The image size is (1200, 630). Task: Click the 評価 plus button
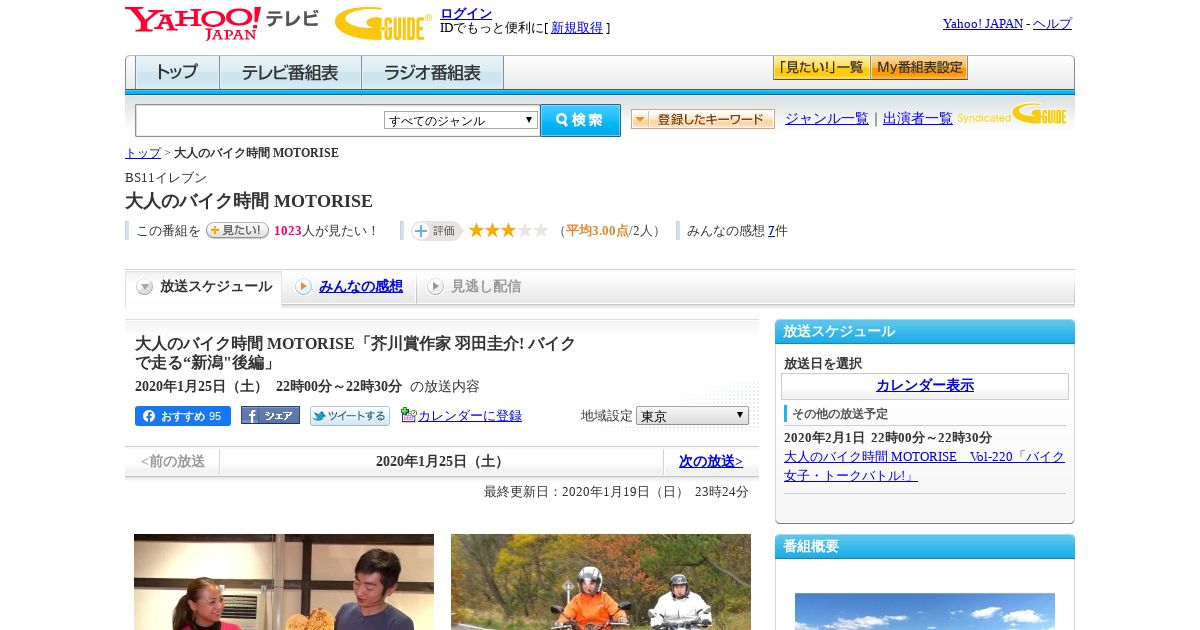tap(436, 231)
